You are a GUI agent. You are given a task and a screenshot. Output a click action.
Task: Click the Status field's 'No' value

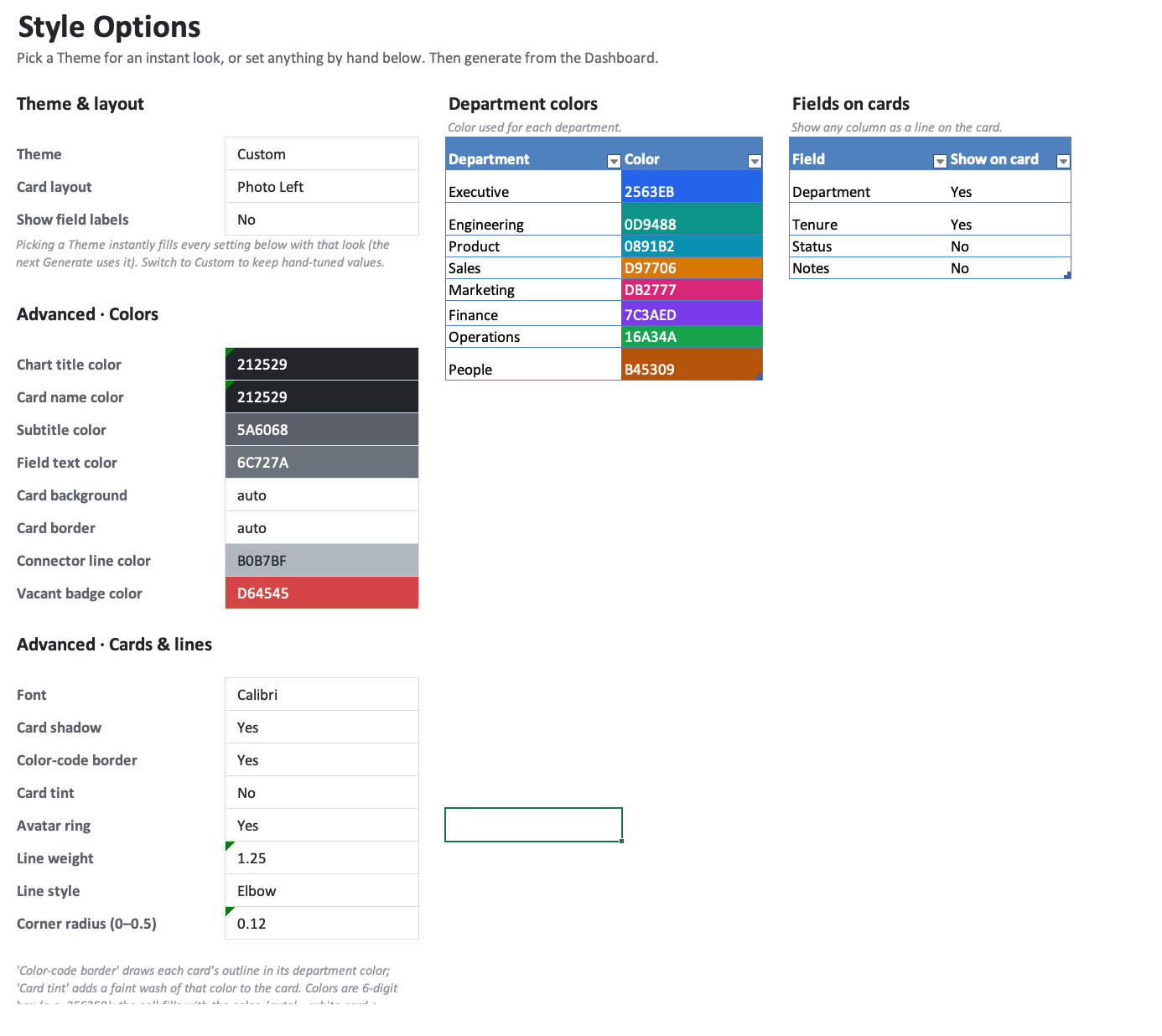click(1009, 246)
